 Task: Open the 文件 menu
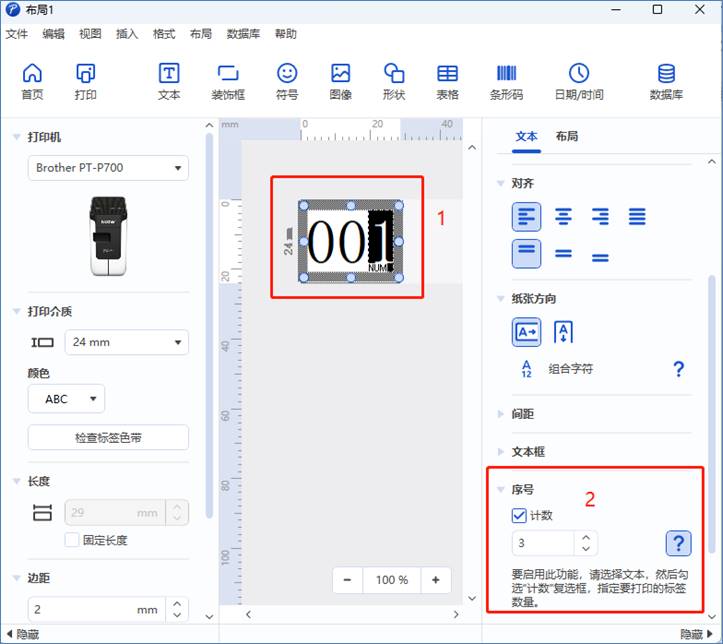click(x=17, y=34)
